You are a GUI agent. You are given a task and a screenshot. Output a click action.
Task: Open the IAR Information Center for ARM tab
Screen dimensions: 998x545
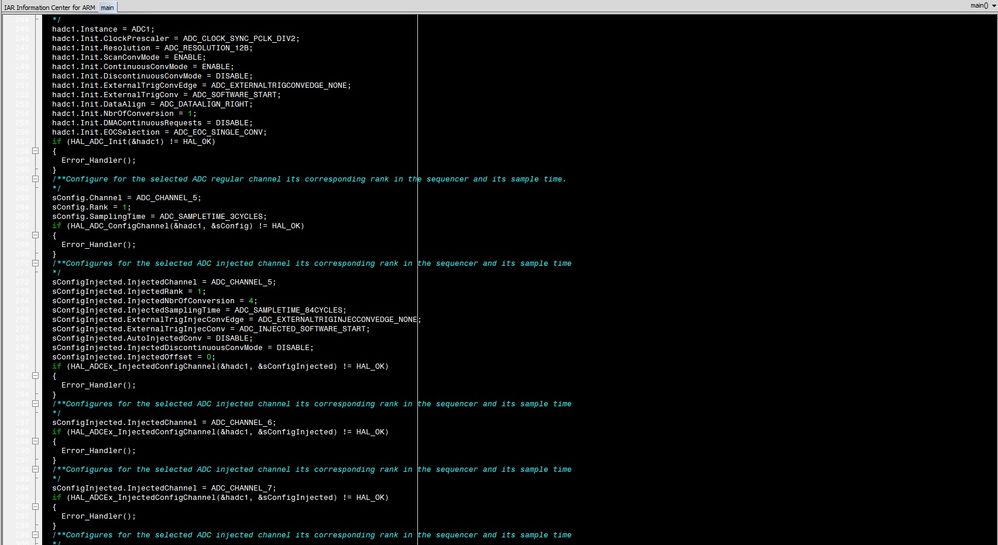click(49, 7)
